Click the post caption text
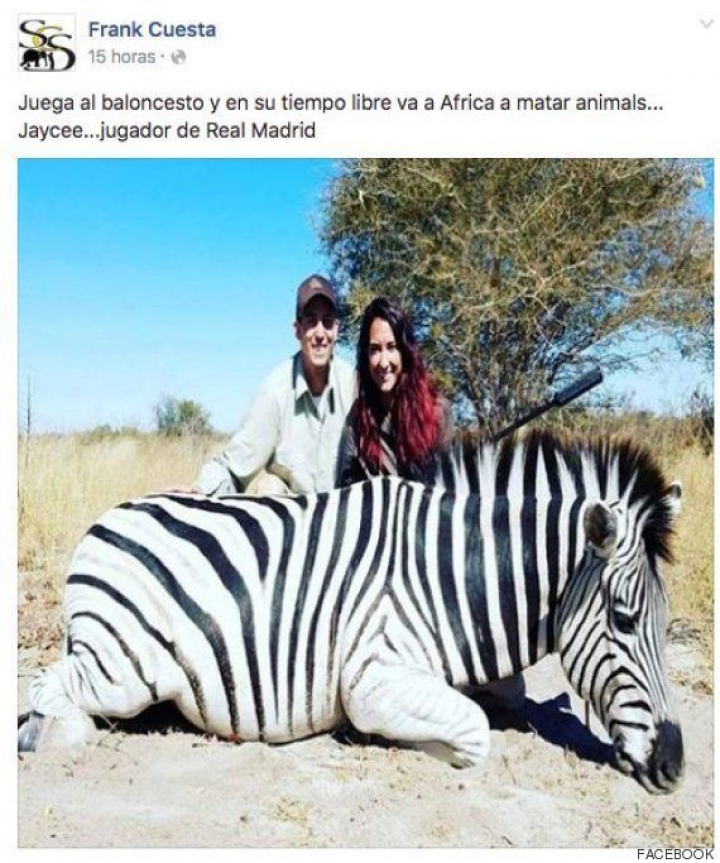Viewport: 720px width, 863px height. point(340,117)
